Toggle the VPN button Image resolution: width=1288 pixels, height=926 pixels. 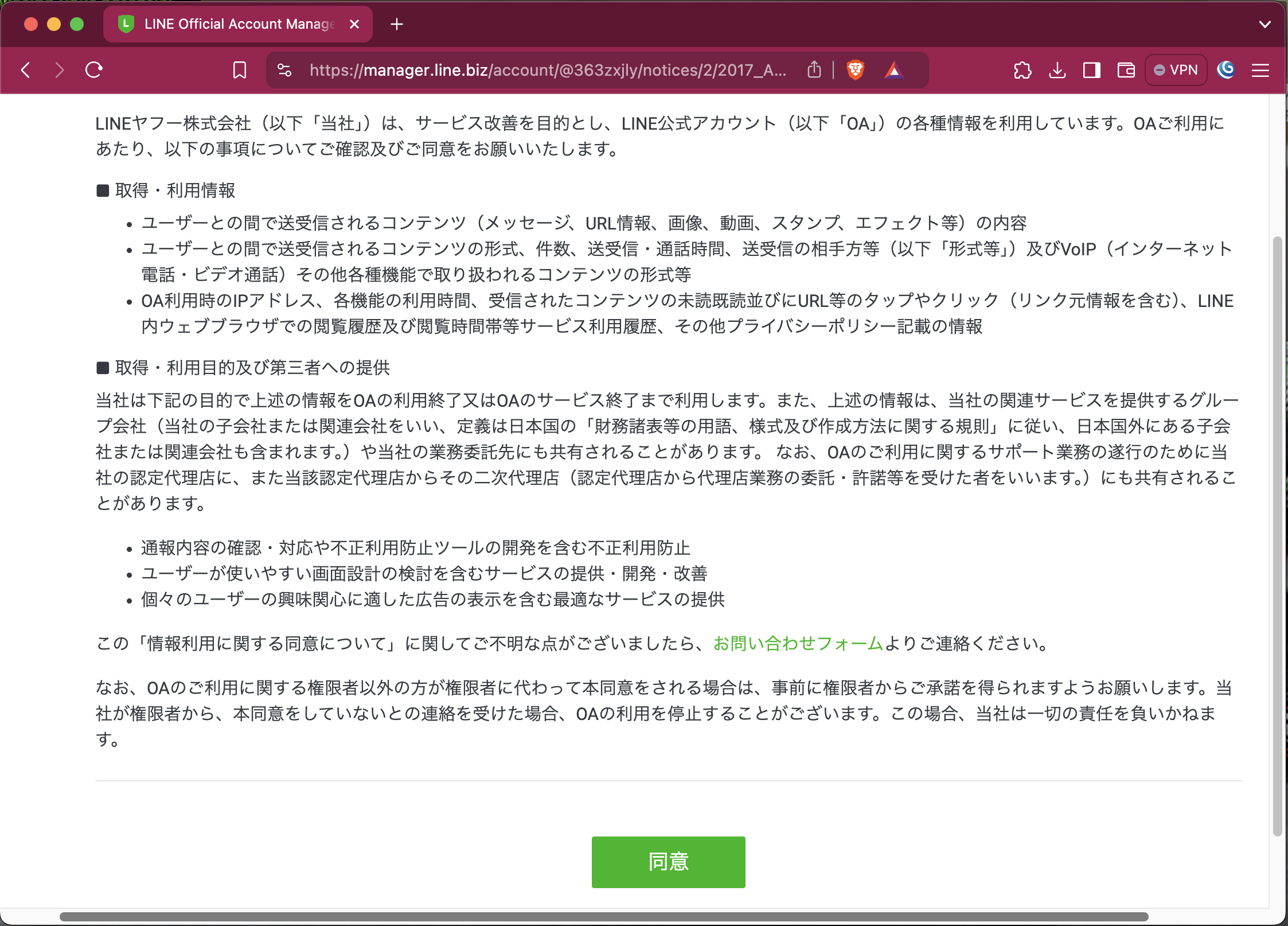click(x=1176, y=70)
